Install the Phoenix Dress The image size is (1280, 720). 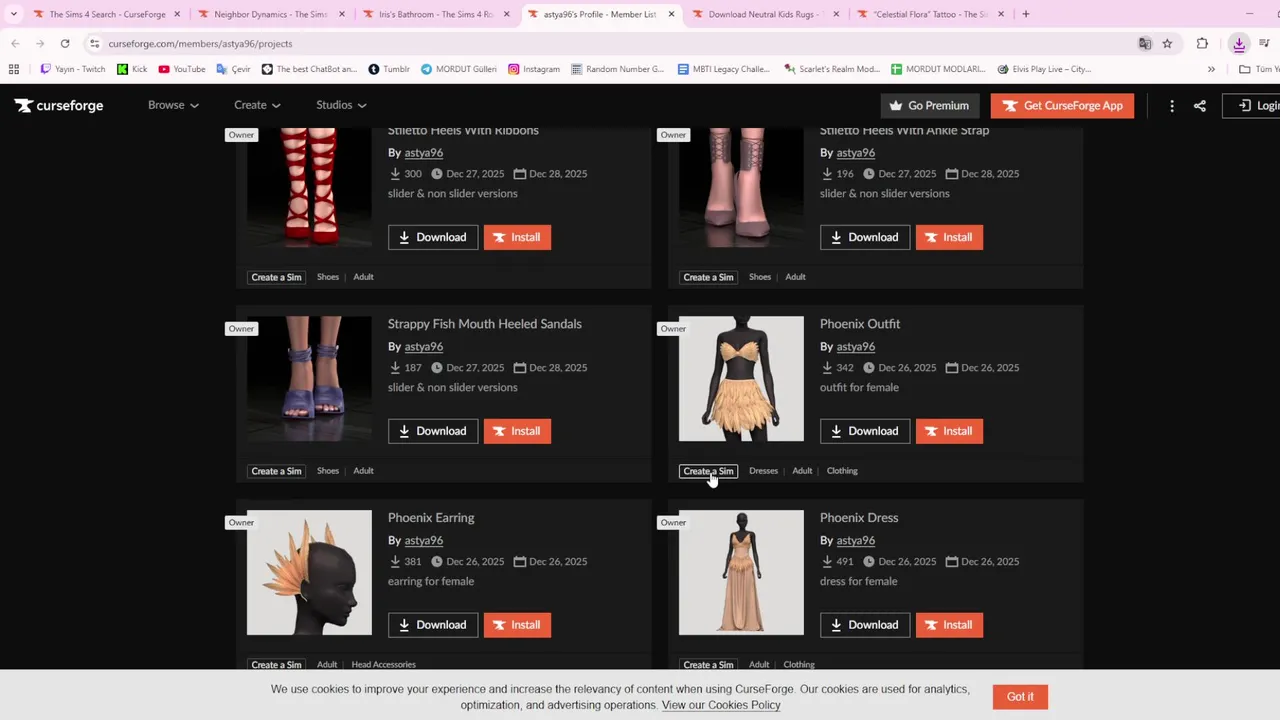coord(949,625)
